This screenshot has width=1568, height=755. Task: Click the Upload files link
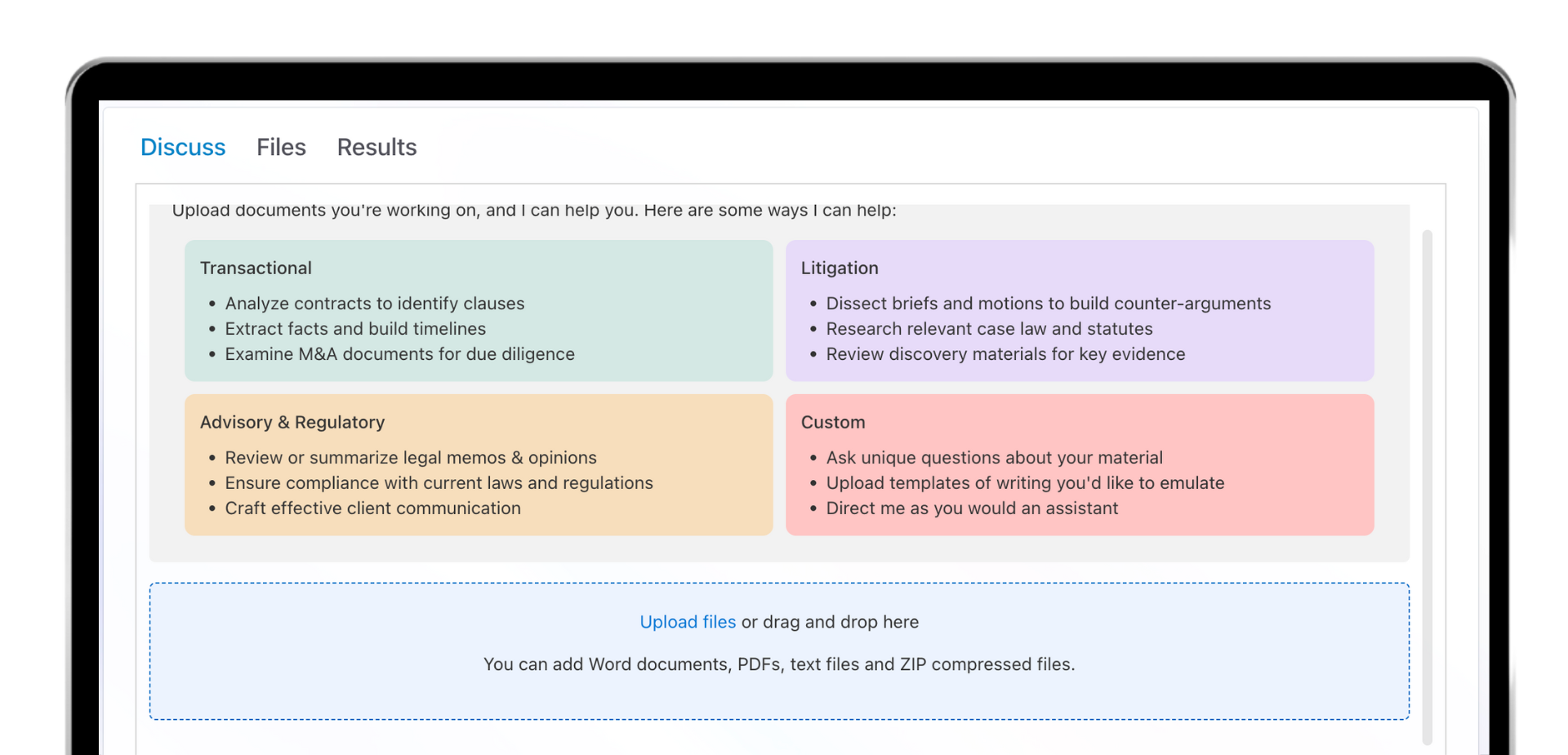pos(688,622)
